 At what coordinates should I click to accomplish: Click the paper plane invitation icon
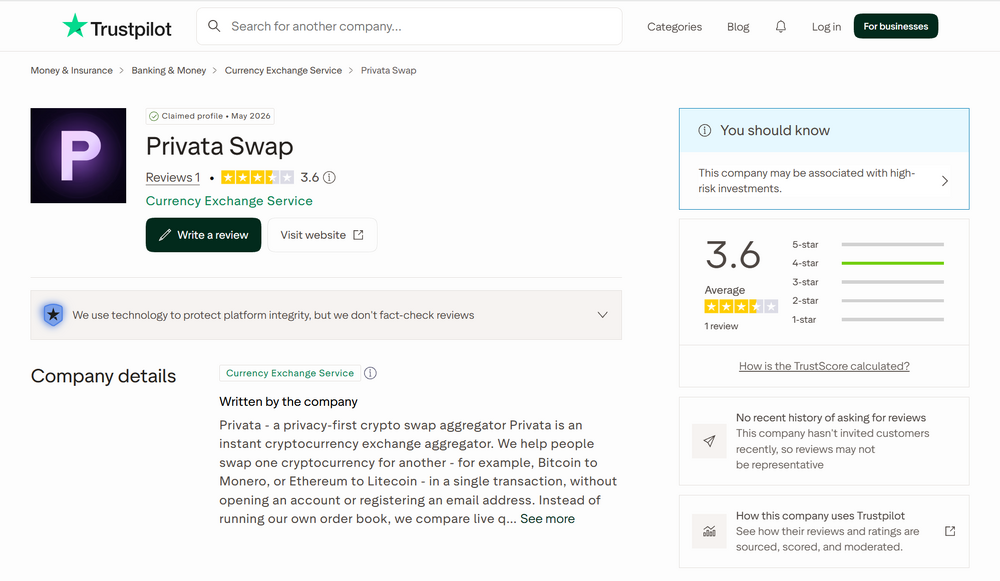pos(709,441)
